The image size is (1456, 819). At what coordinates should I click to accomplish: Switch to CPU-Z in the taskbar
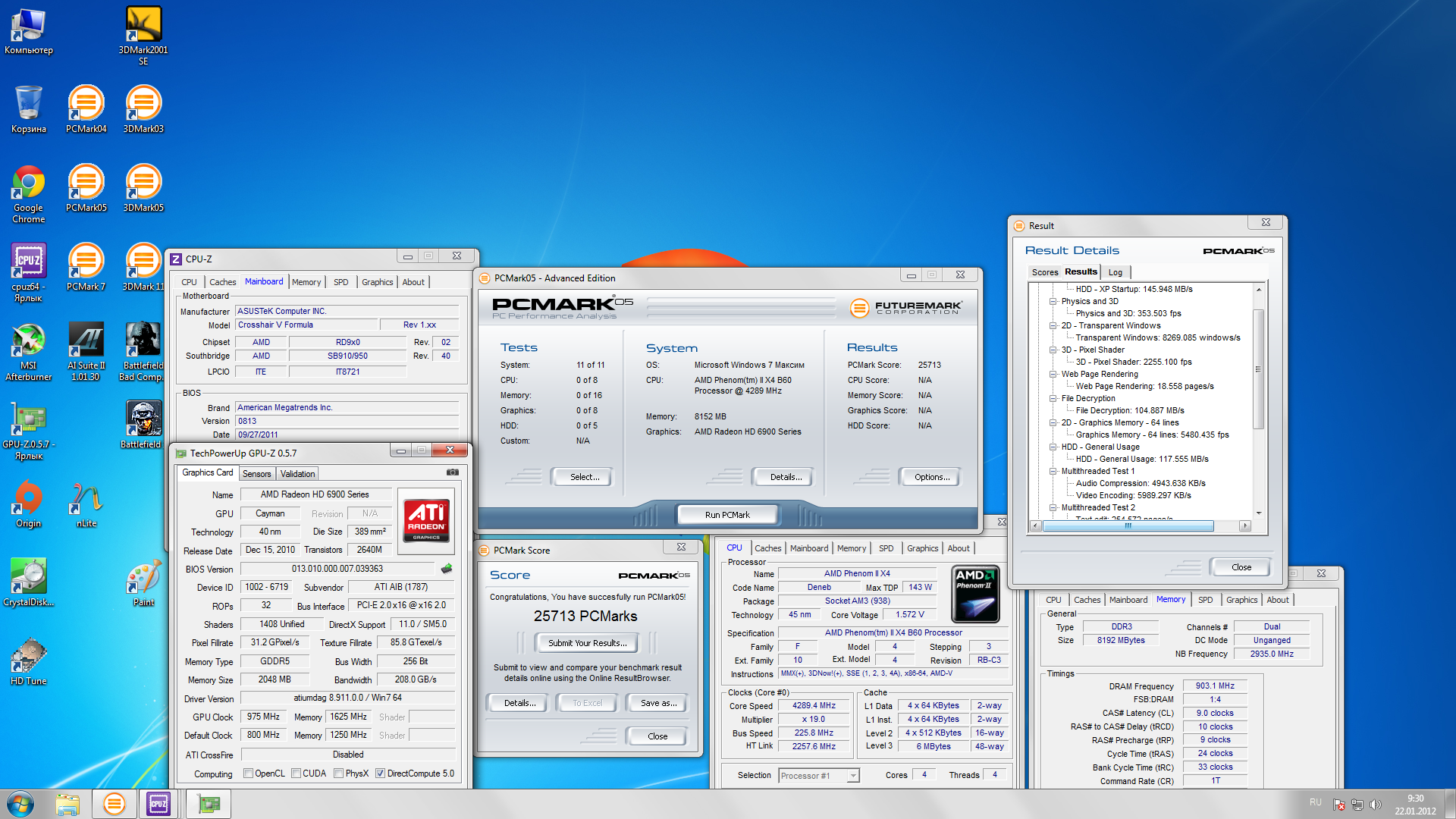click(158, 804)
